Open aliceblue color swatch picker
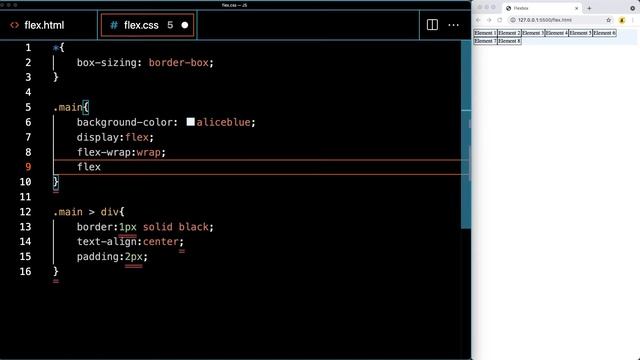This screenshot has height=360, width=640. click(191, 122)
